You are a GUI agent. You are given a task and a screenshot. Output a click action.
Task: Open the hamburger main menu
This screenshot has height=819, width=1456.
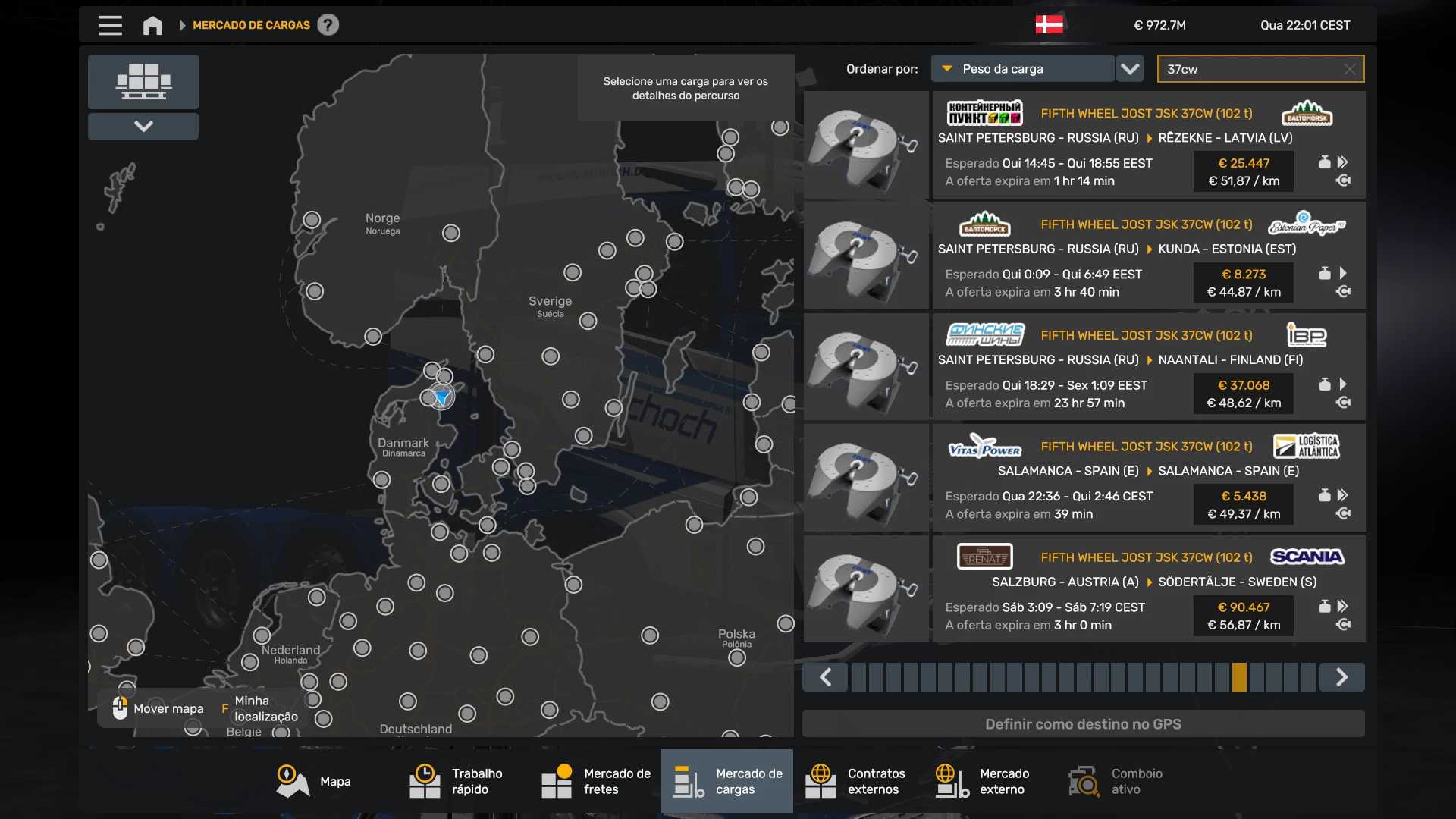pyautogui.click(x=110, y=25)
